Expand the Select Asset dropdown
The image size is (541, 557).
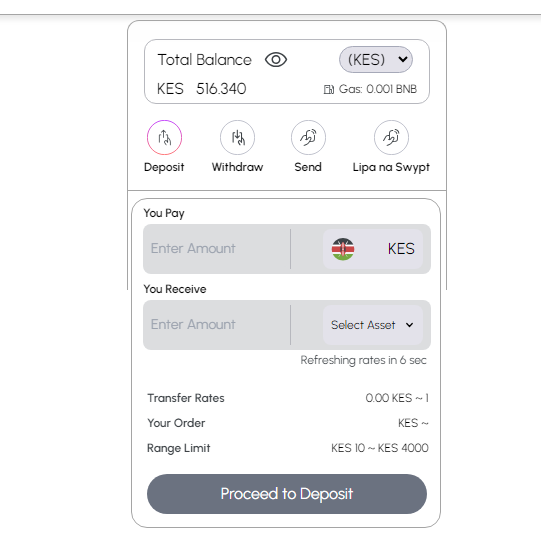tap(373, 325)
